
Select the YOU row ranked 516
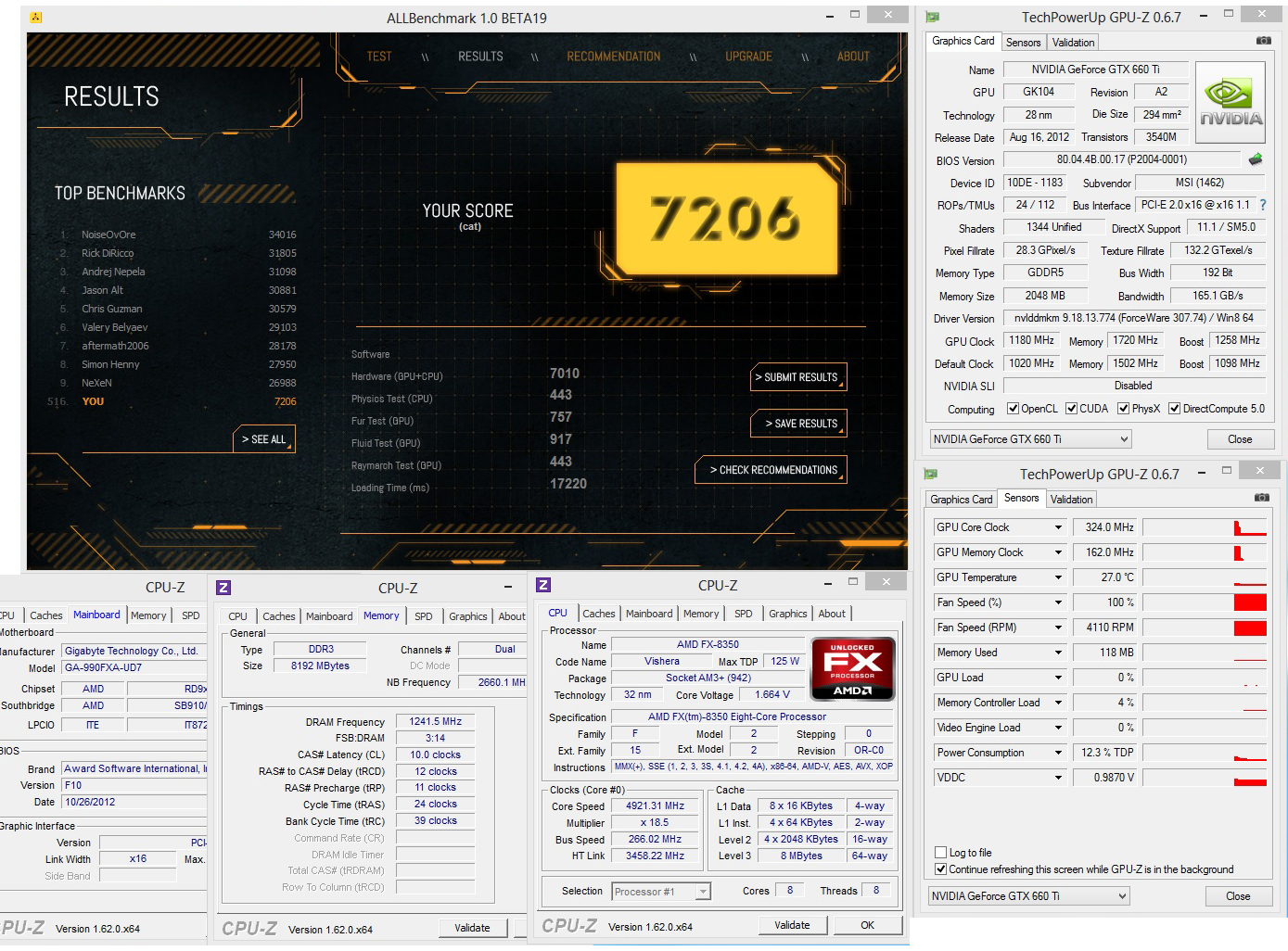pos(173,401)
